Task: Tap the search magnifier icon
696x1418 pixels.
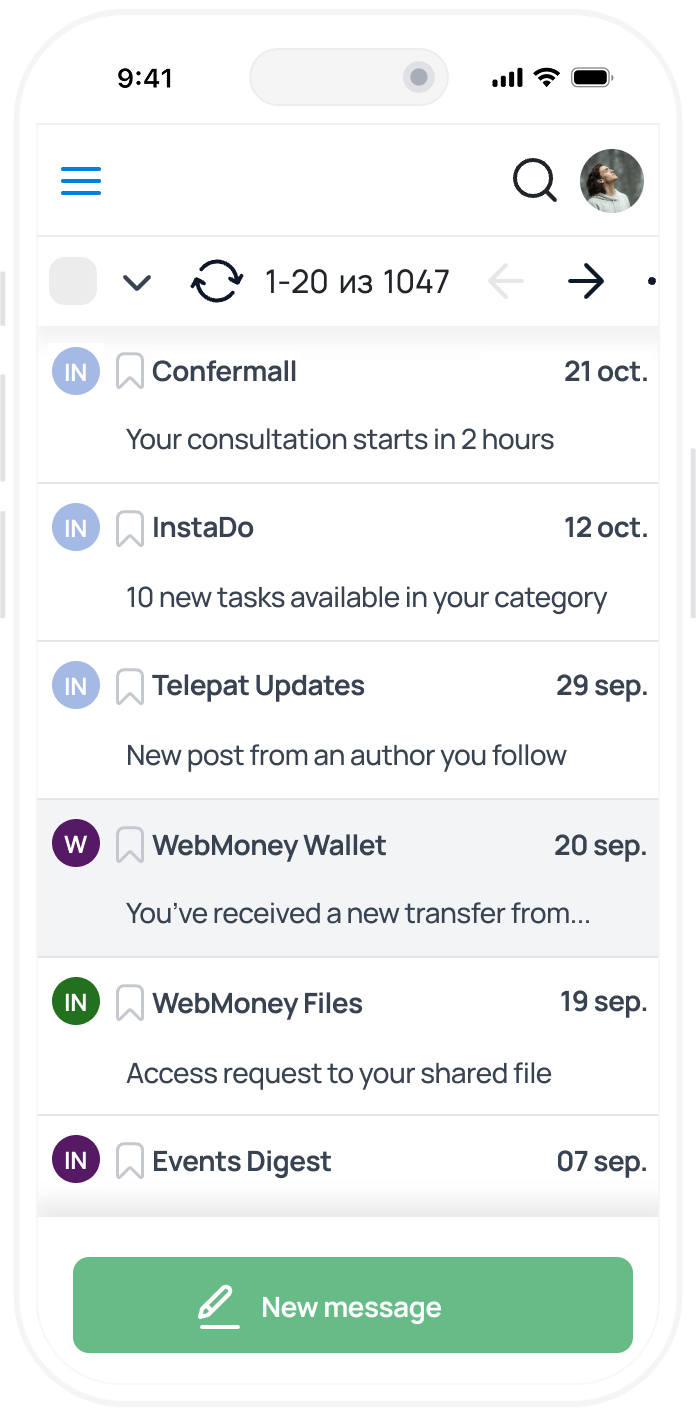Action: click(x=535, y=181)
